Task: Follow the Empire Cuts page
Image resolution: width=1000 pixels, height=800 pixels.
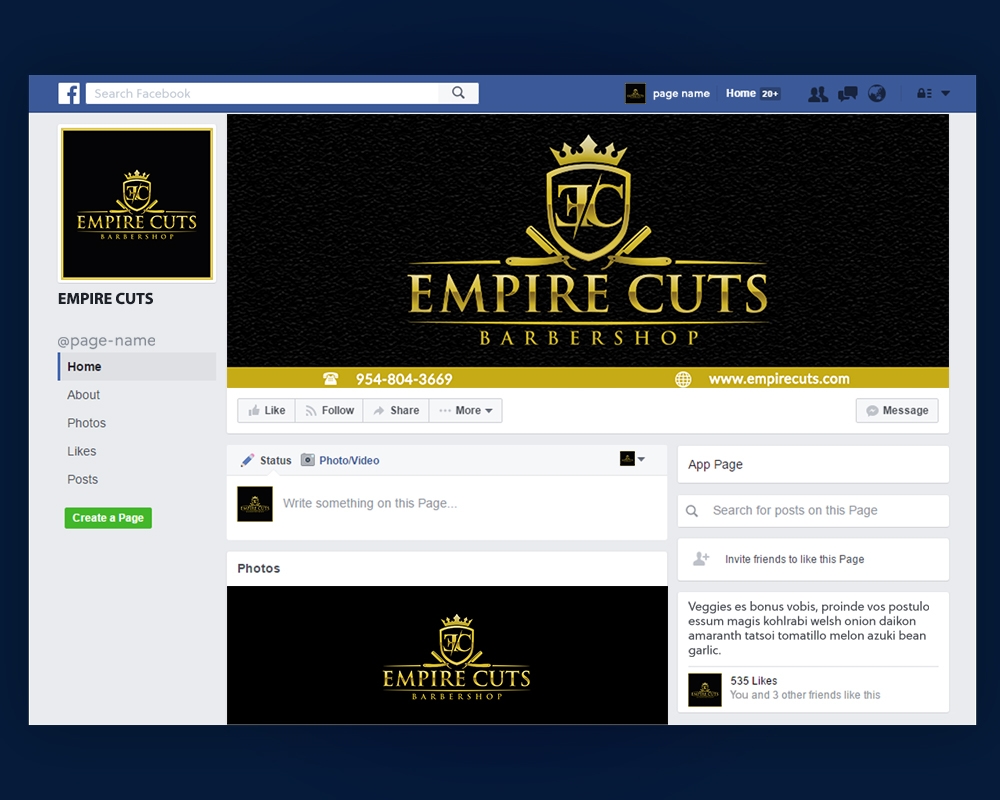Action: pos(329,411)
